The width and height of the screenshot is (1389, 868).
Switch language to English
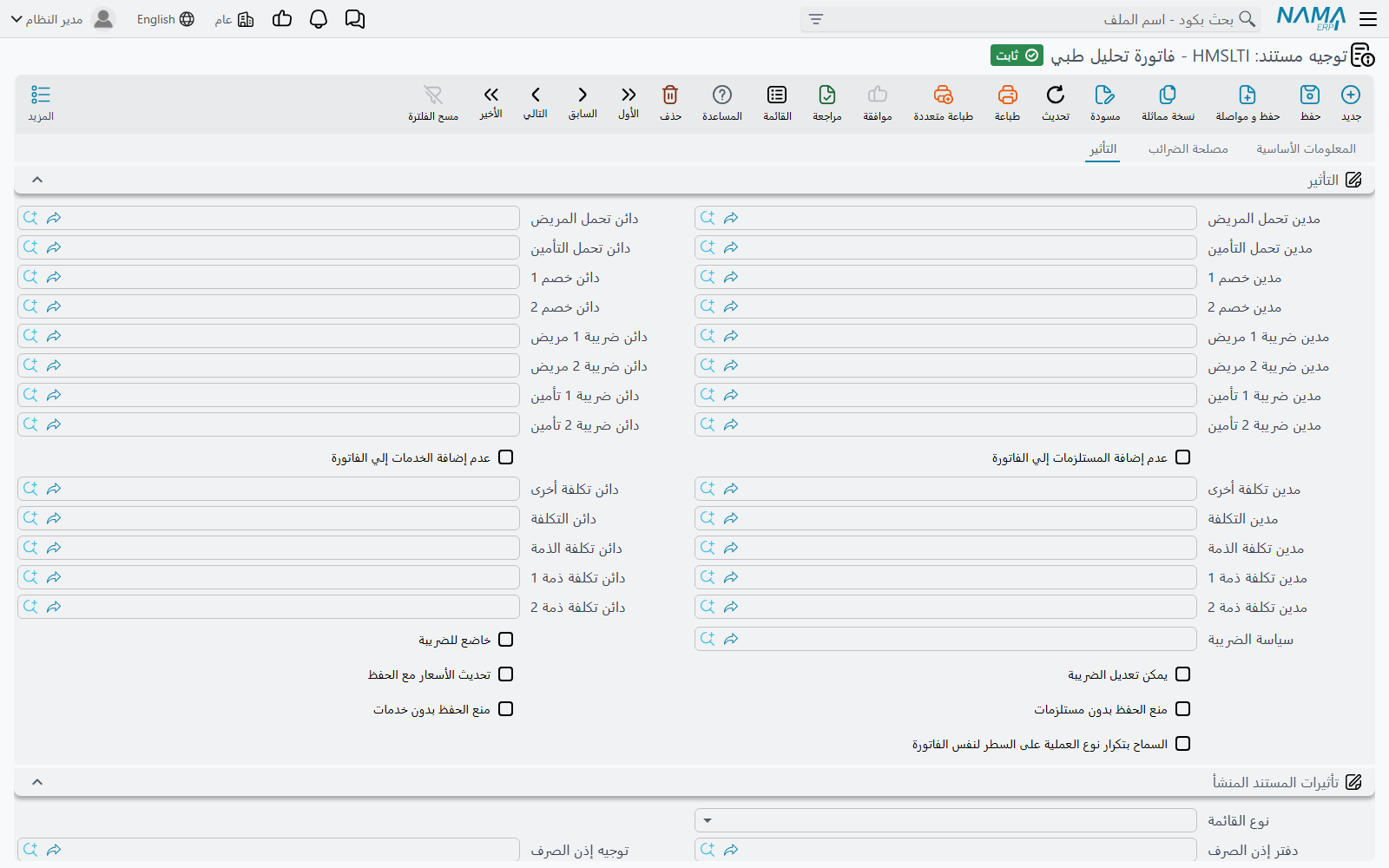click(x=165, y=19)
